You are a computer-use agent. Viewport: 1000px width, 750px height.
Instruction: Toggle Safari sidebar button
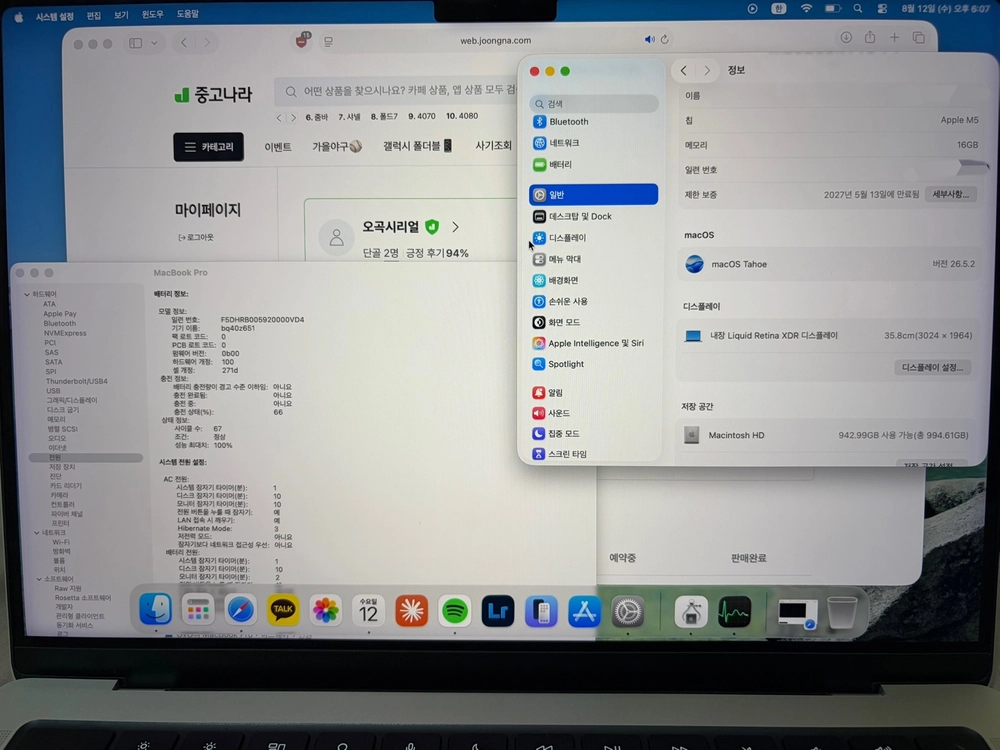click(x=135, y=43)
